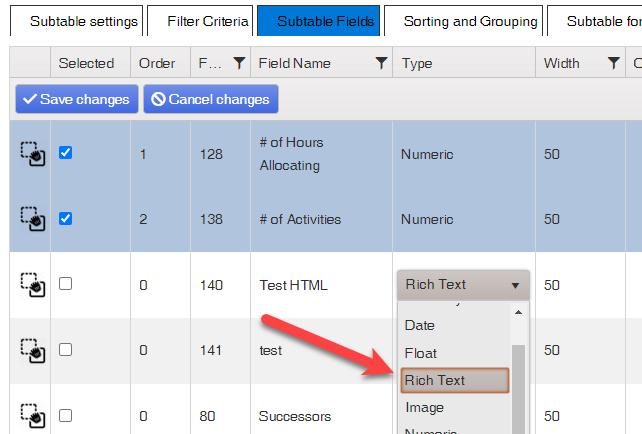
Task: Uncheck Selected box for # of Activities
Action: tap(66, 218)
